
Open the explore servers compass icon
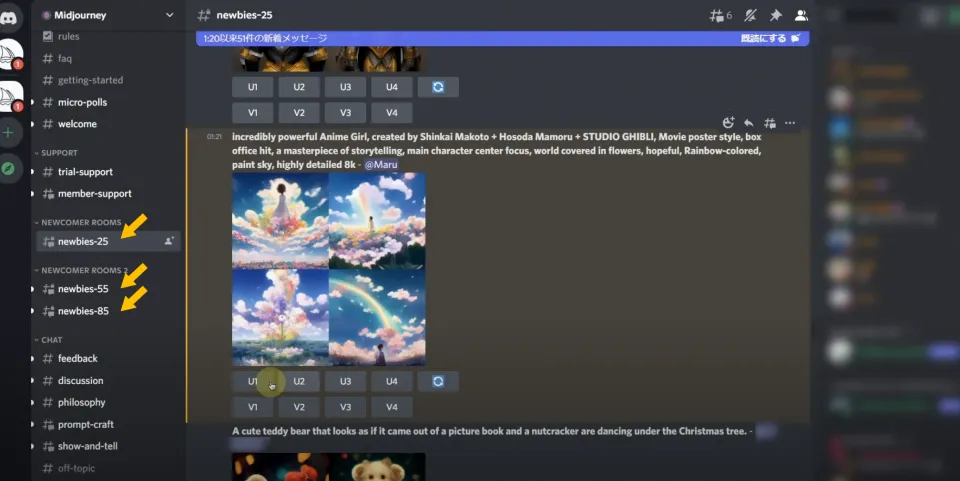point(9,168)
